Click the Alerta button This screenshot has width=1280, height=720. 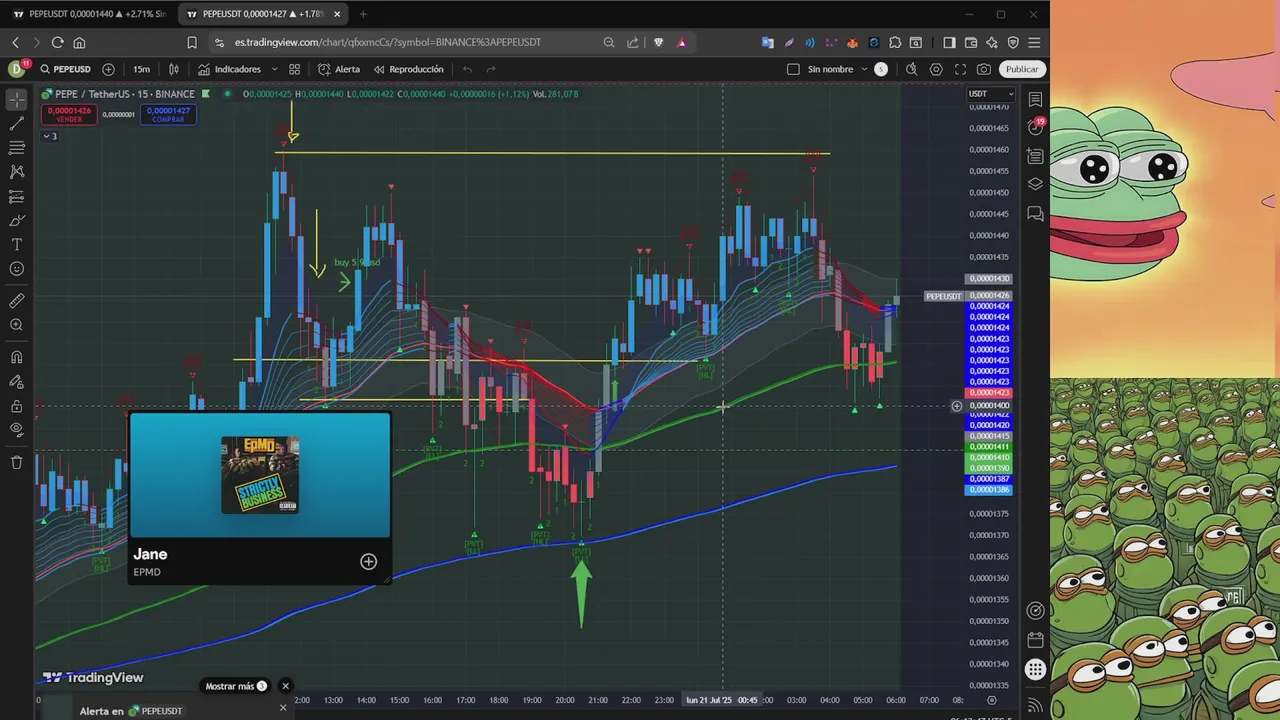click(x=339, y=69)
